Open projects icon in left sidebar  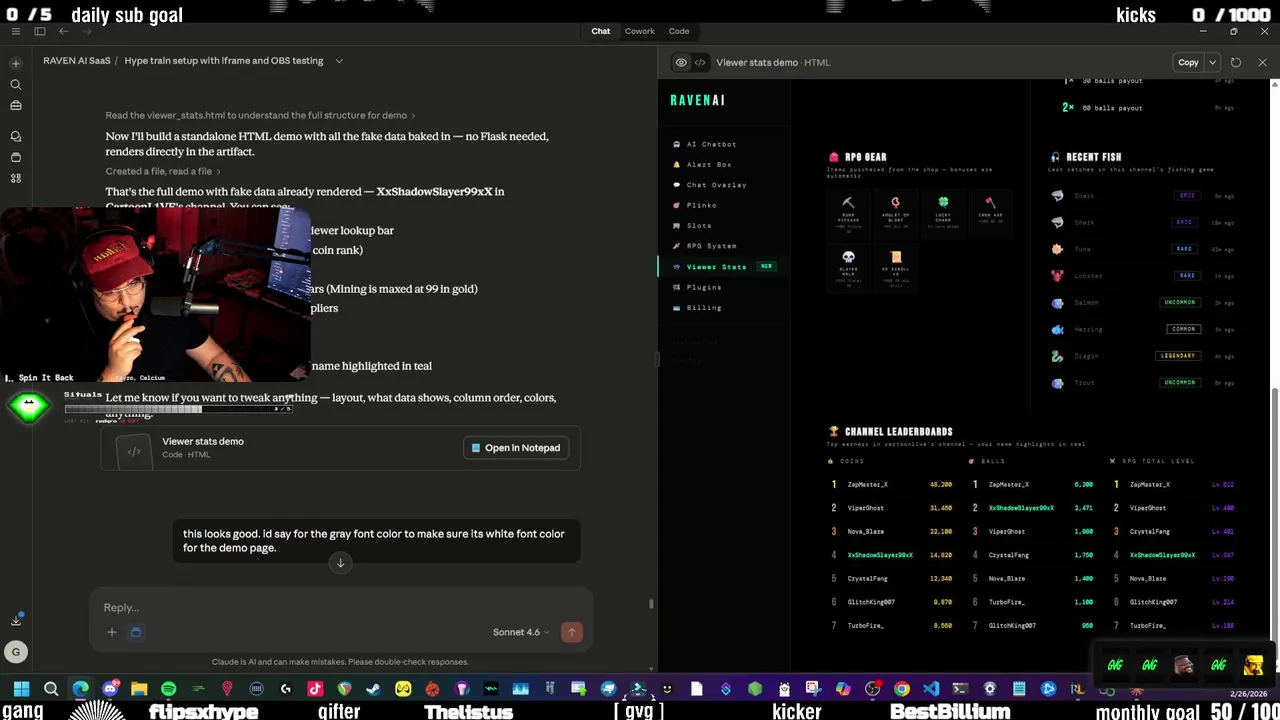16,157
